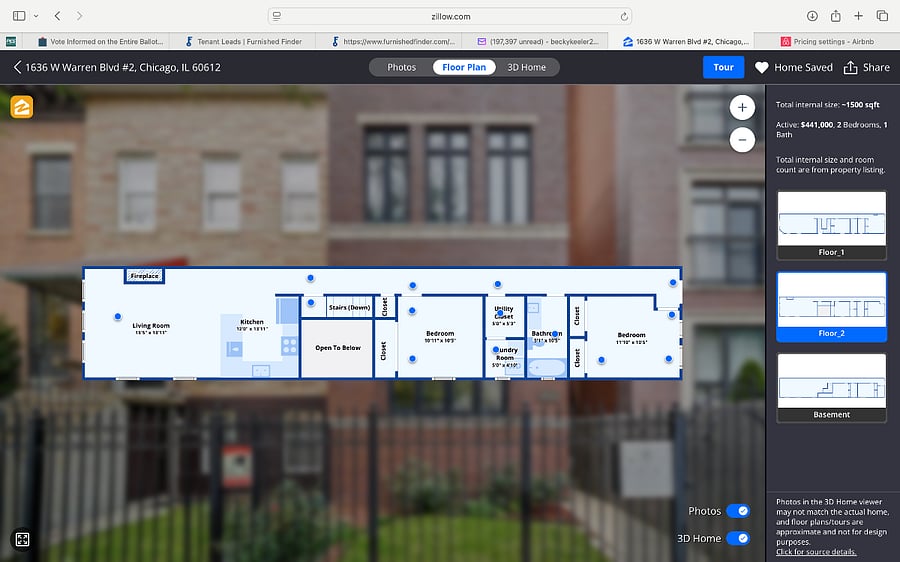The width and height of the screenshot is (900, 562).
Task: Click zillow.com address bar
Action: tap(450, 17)
